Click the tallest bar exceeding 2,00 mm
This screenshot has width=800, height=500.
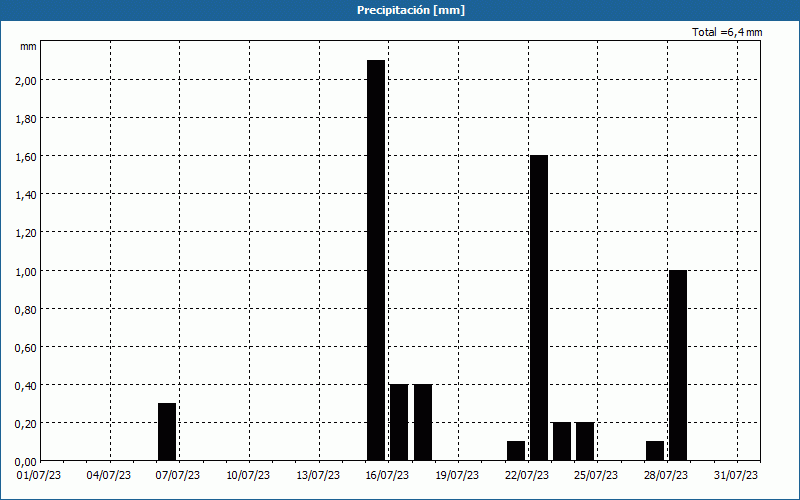[376, 260]
